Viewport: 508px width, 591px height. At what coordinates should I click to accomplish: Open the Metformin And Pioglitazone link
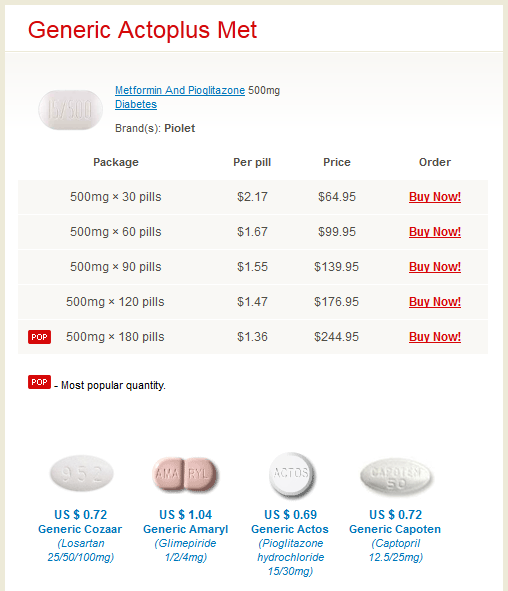[180, 90]
